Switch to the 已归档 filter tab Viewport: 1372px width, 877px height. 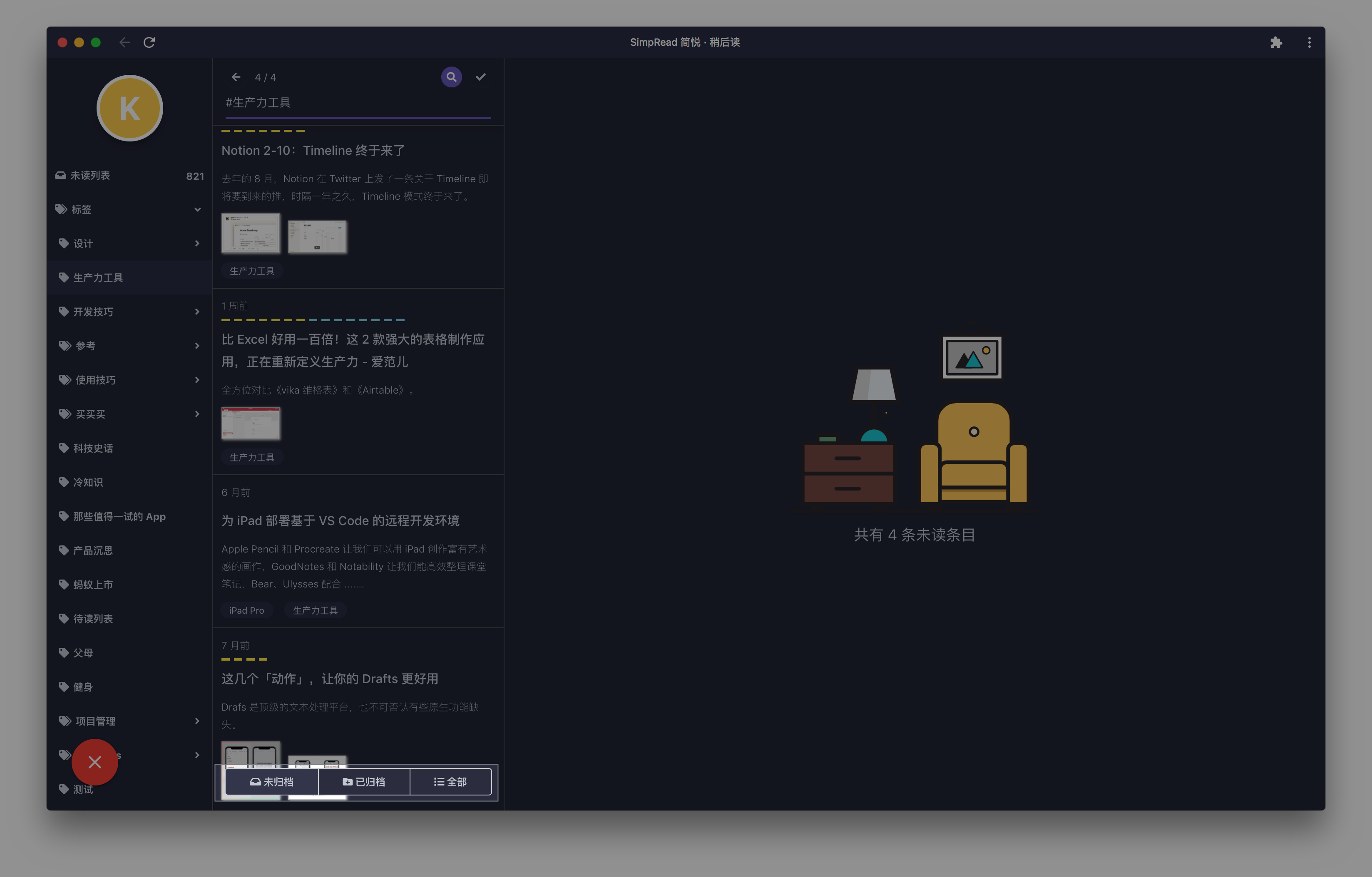tap(364, 782)
